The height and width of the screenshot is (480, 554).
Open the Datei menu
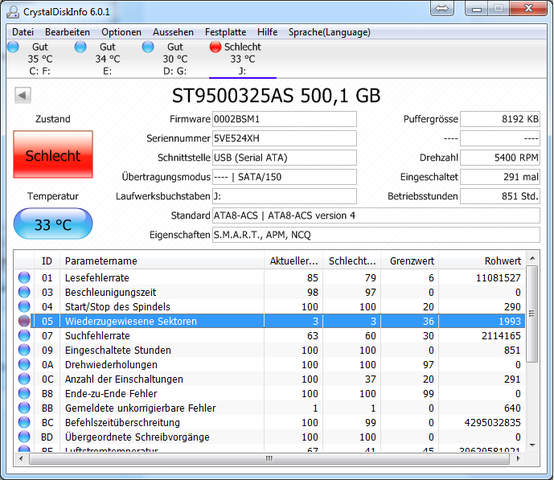pos(23,32)
